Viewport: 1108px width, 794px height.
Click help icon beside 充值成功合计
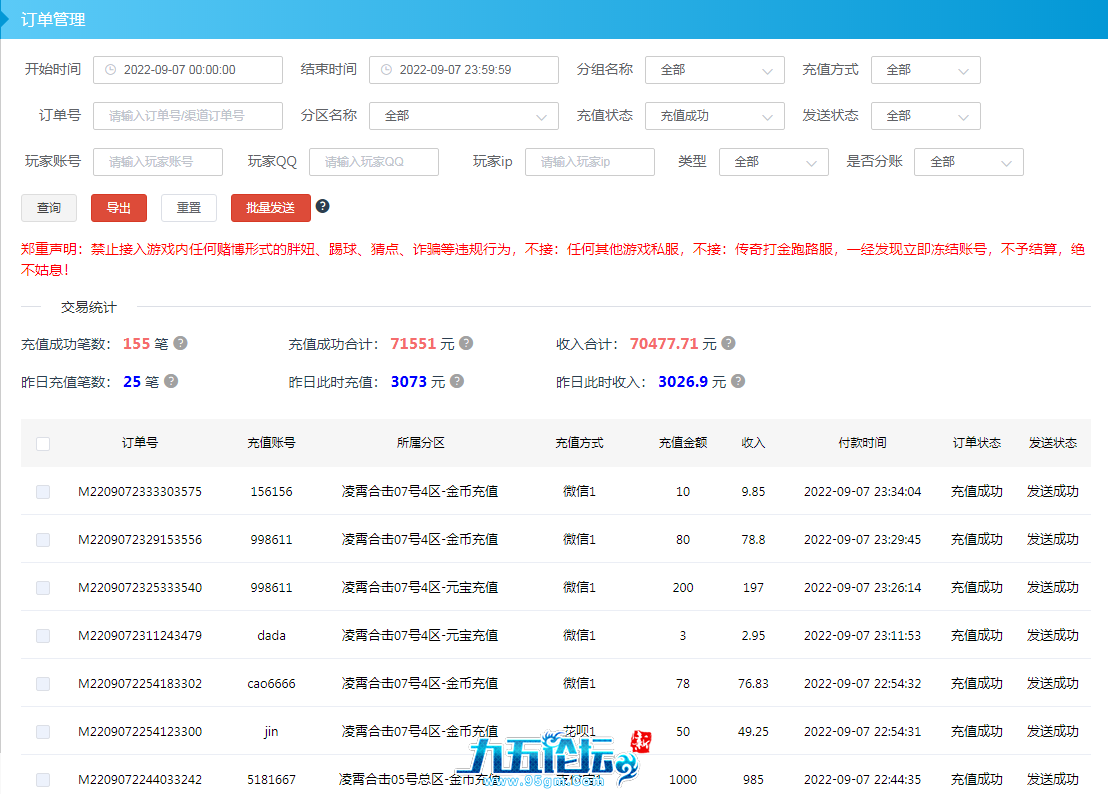466,343
